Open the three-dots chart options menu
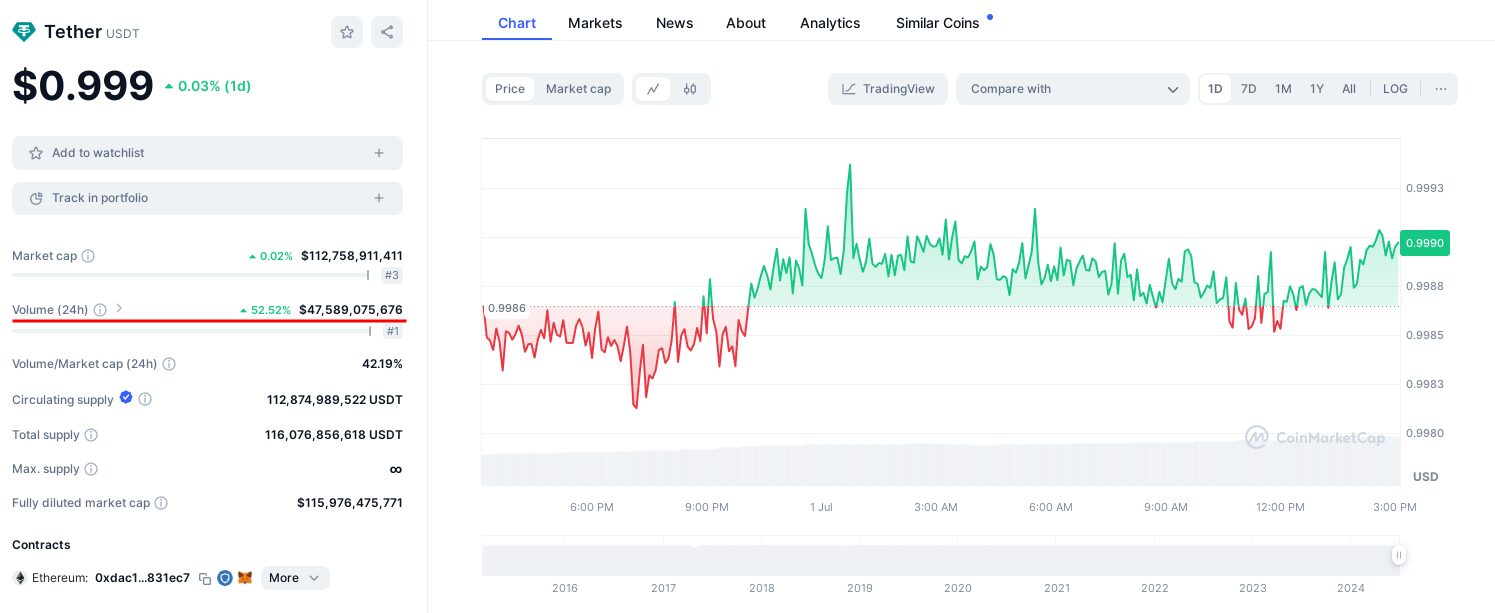The width and height of the screenshot is (1495, 613). coord(1441,89)
